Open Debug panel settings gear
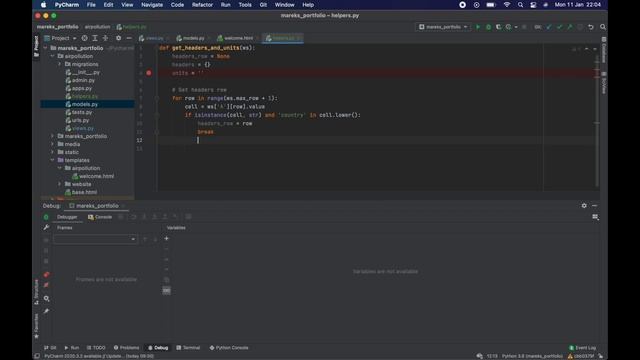 [x=584, y=206]
